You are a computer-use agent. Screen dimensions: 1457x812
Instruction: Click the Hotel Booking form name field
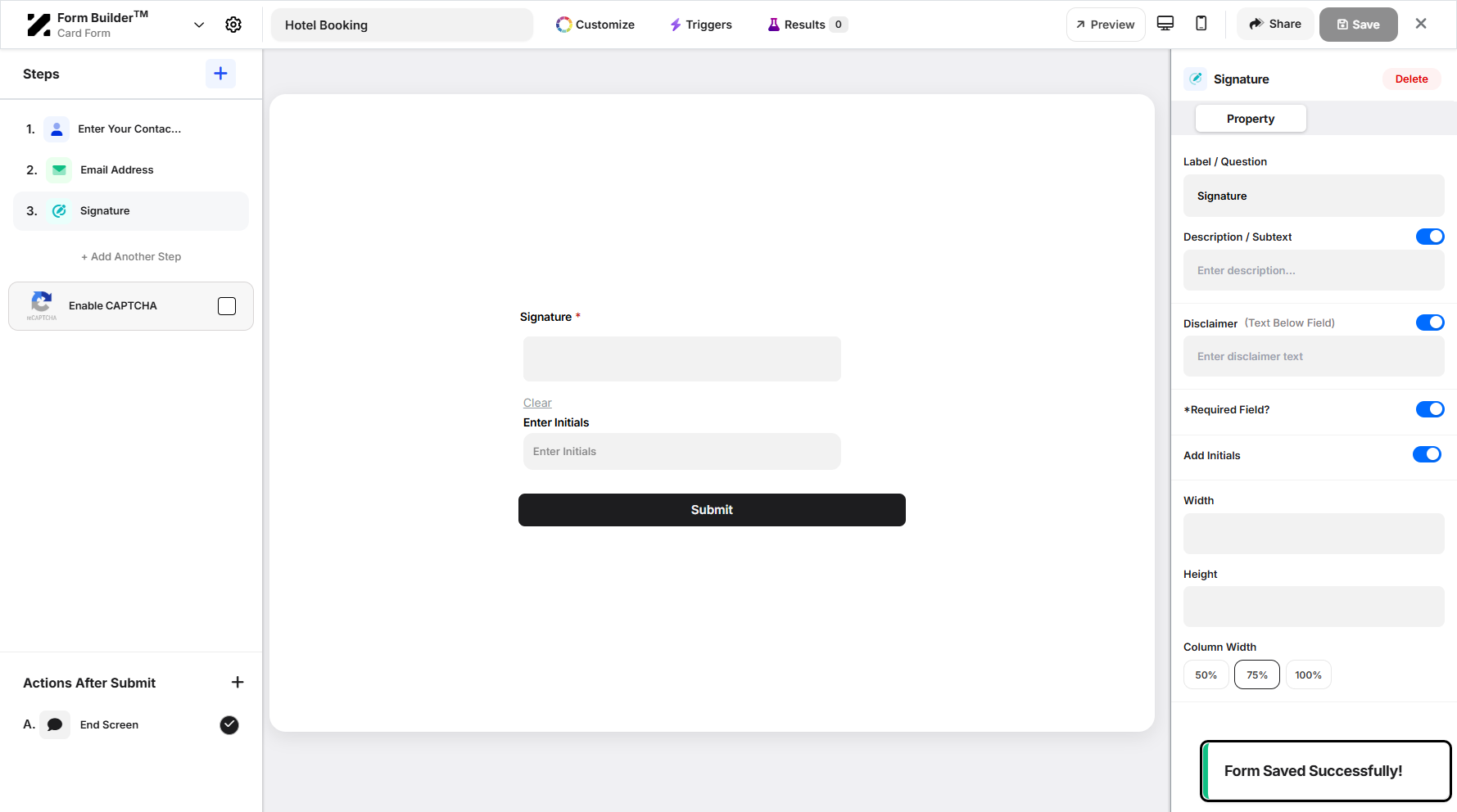click(402, 25)
